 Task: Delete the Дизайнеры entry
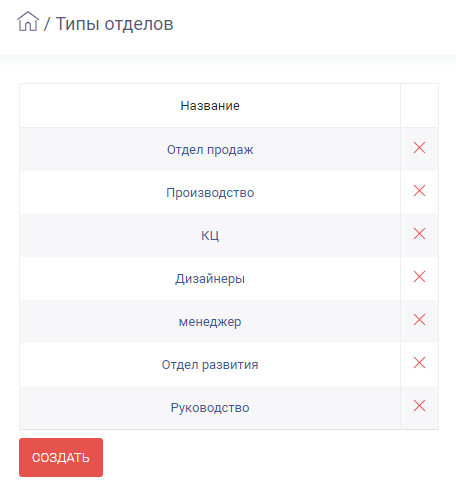point(419,277)
